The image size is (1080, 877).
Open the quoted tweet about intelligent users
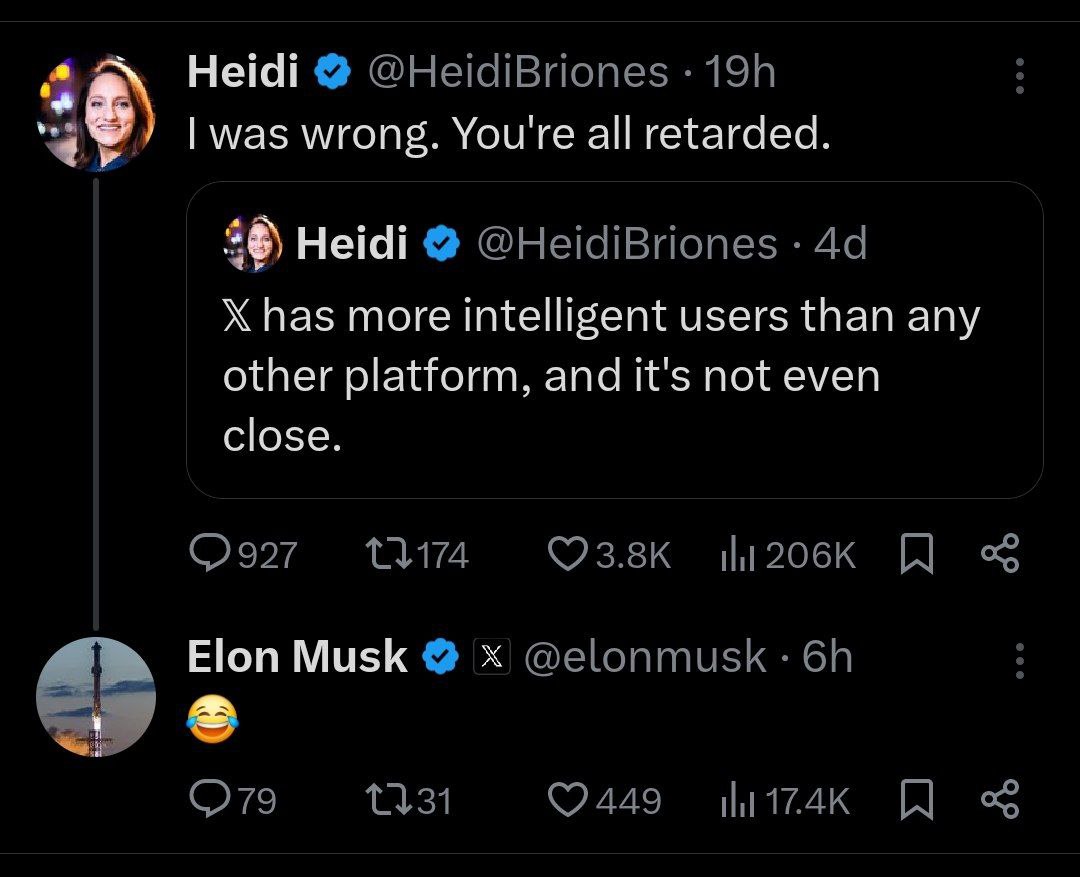point(614,340)
